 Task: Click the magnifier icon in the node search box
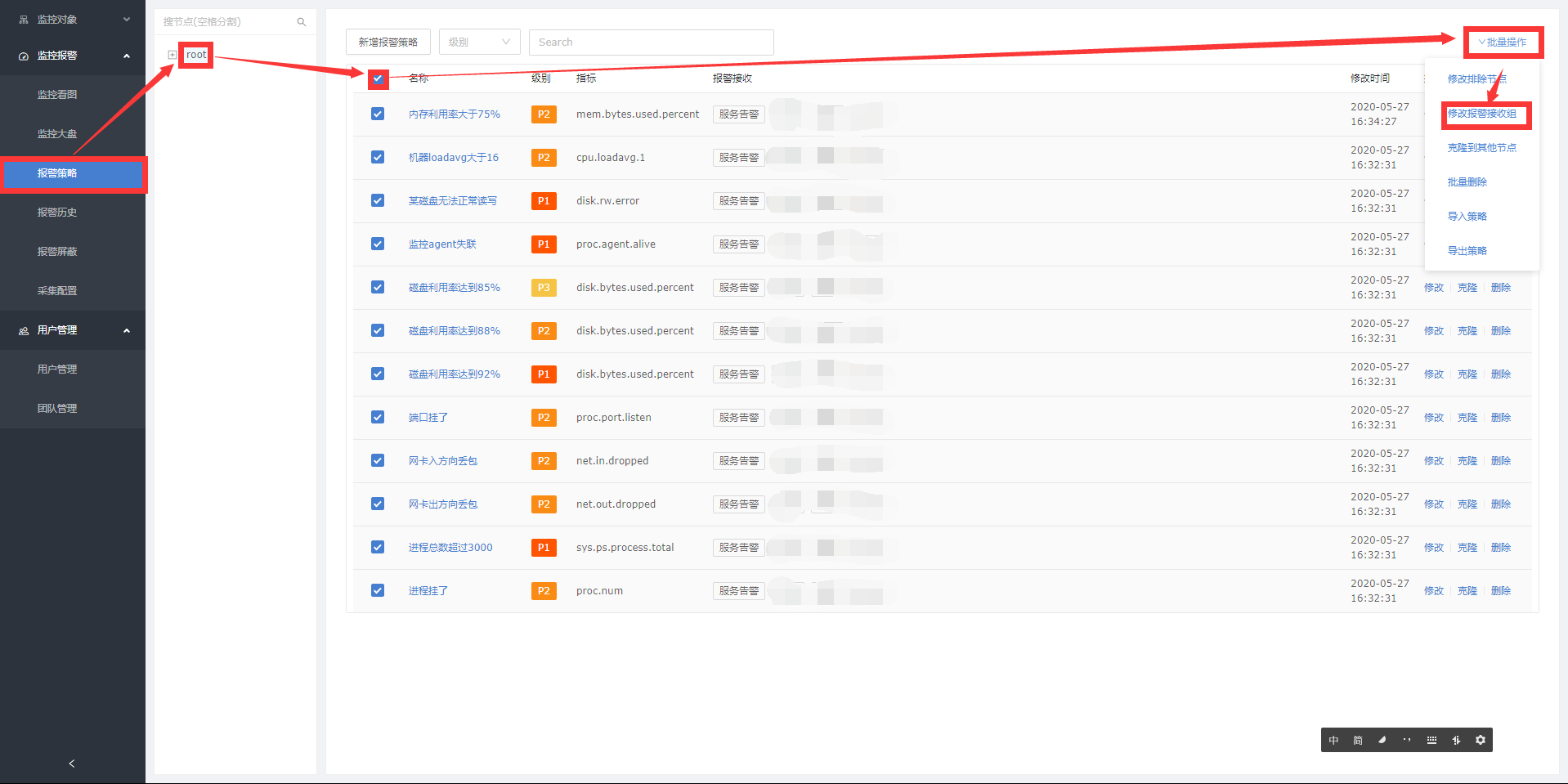302,22
